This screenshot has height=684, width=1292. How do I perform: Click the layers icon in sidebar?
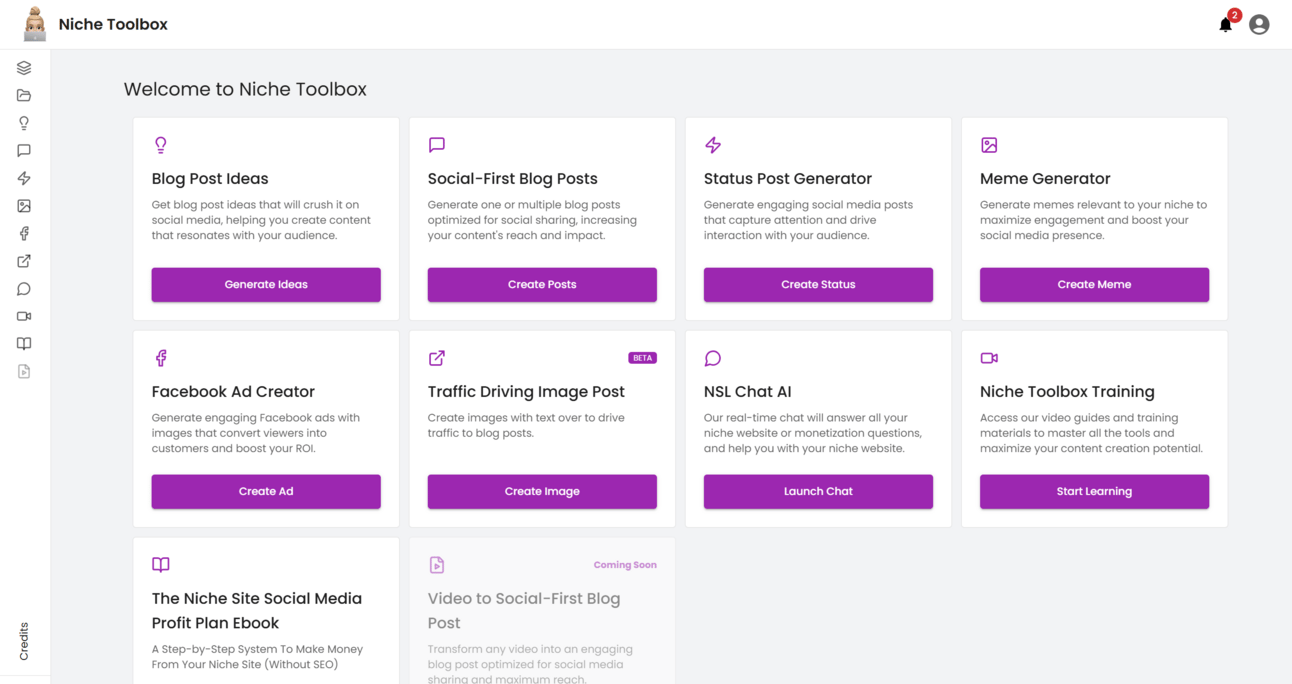24,68
